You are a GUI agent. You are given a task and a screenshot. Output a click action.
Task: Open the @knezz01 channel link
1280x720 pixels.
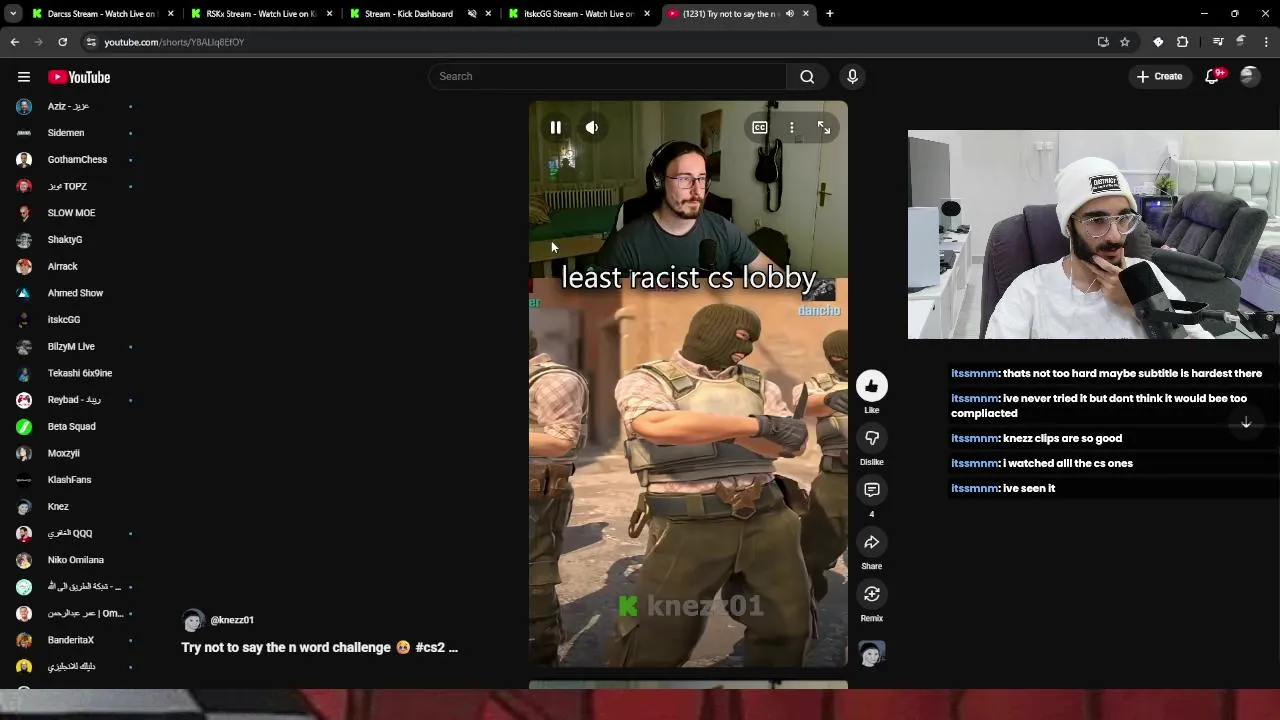coord(232,620)
